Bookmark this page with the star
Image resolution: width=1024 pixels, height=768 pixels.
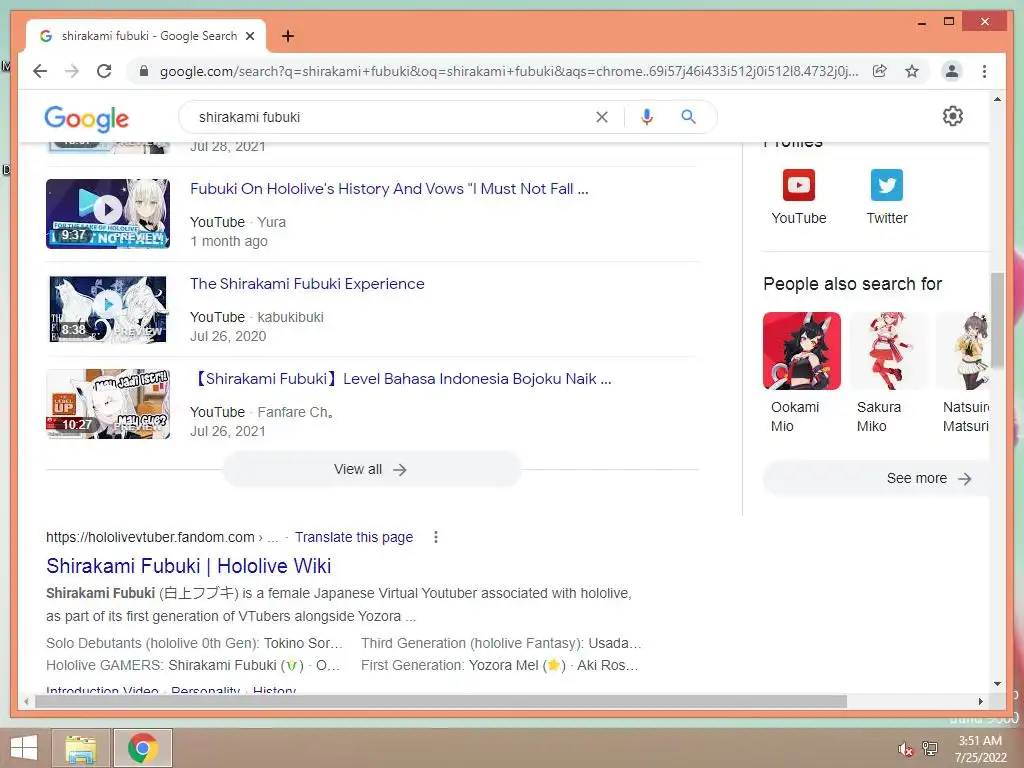point(912,71)
